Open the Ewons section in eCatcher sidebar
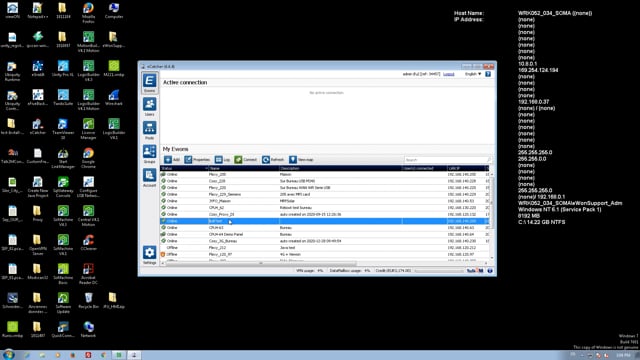The height and width of the screenshot is (360, 640). 149,83
